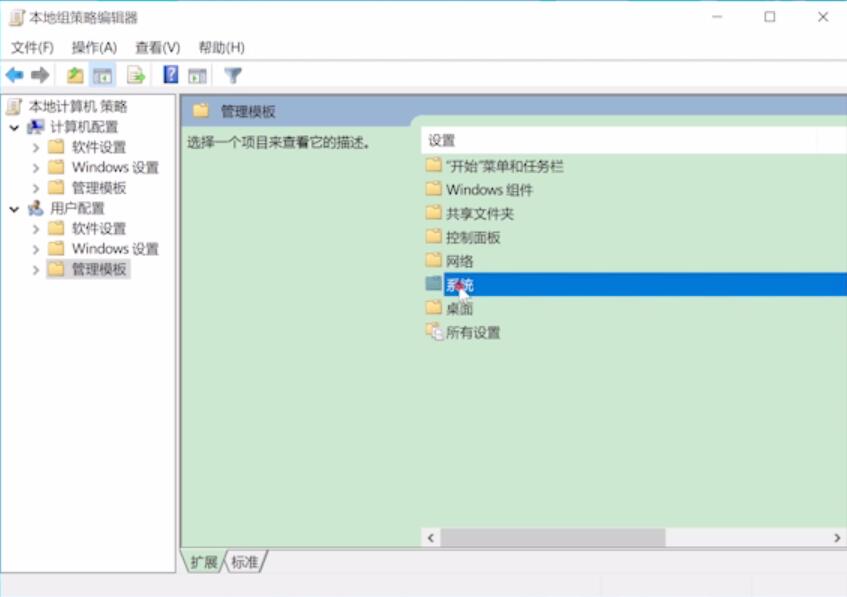This screenshot has height=597, width=847.
Task: Expand Windows 设置 under 计算机配置
Action: tap(36, 168)
